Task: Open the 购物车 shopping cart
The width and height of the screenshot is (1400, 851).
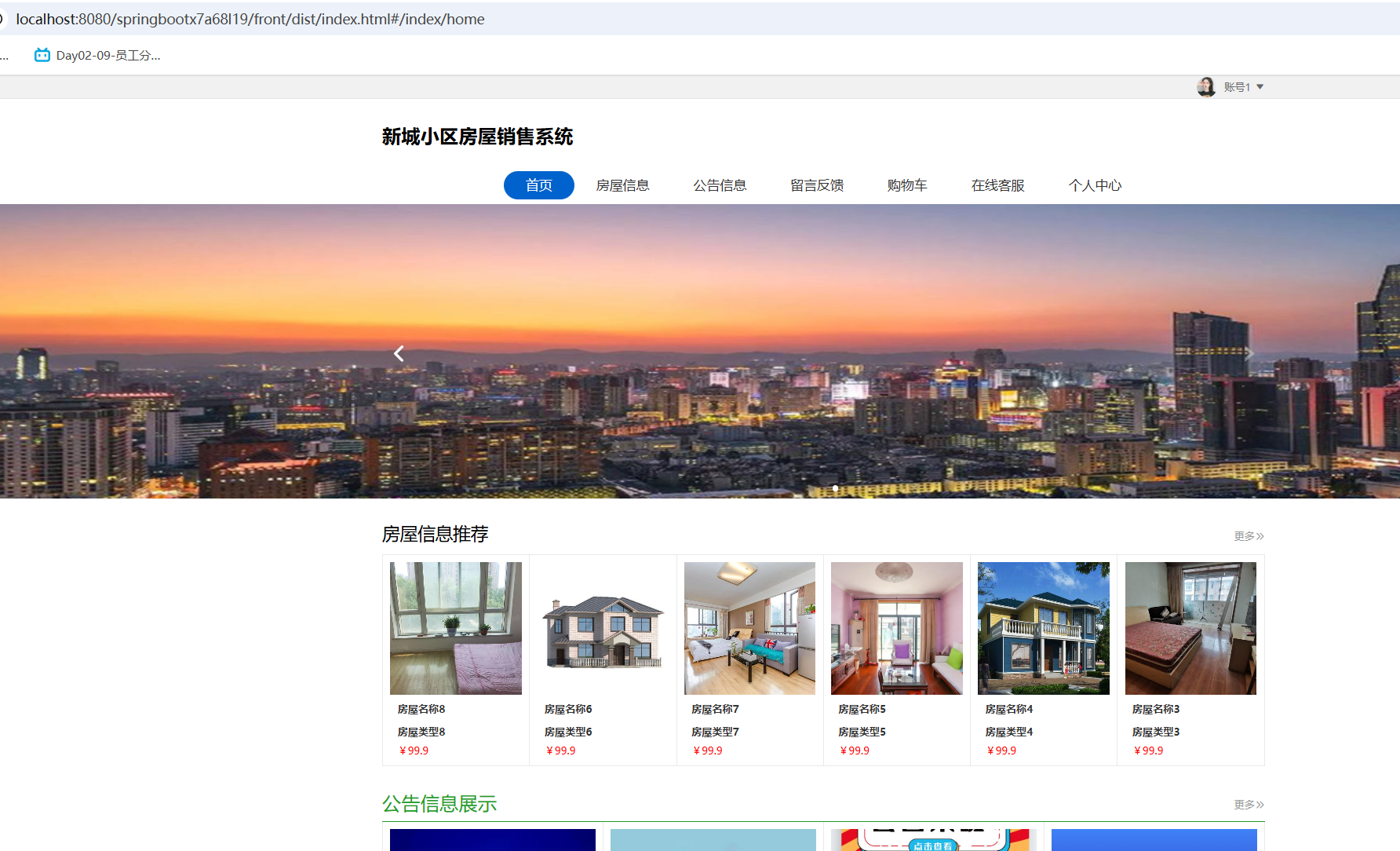Action: [906, 185]
